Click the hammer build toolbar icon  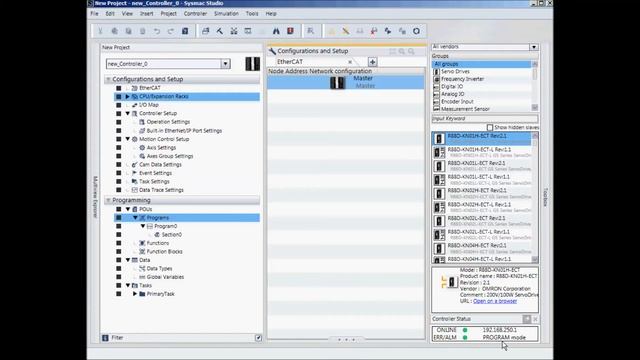220,31
